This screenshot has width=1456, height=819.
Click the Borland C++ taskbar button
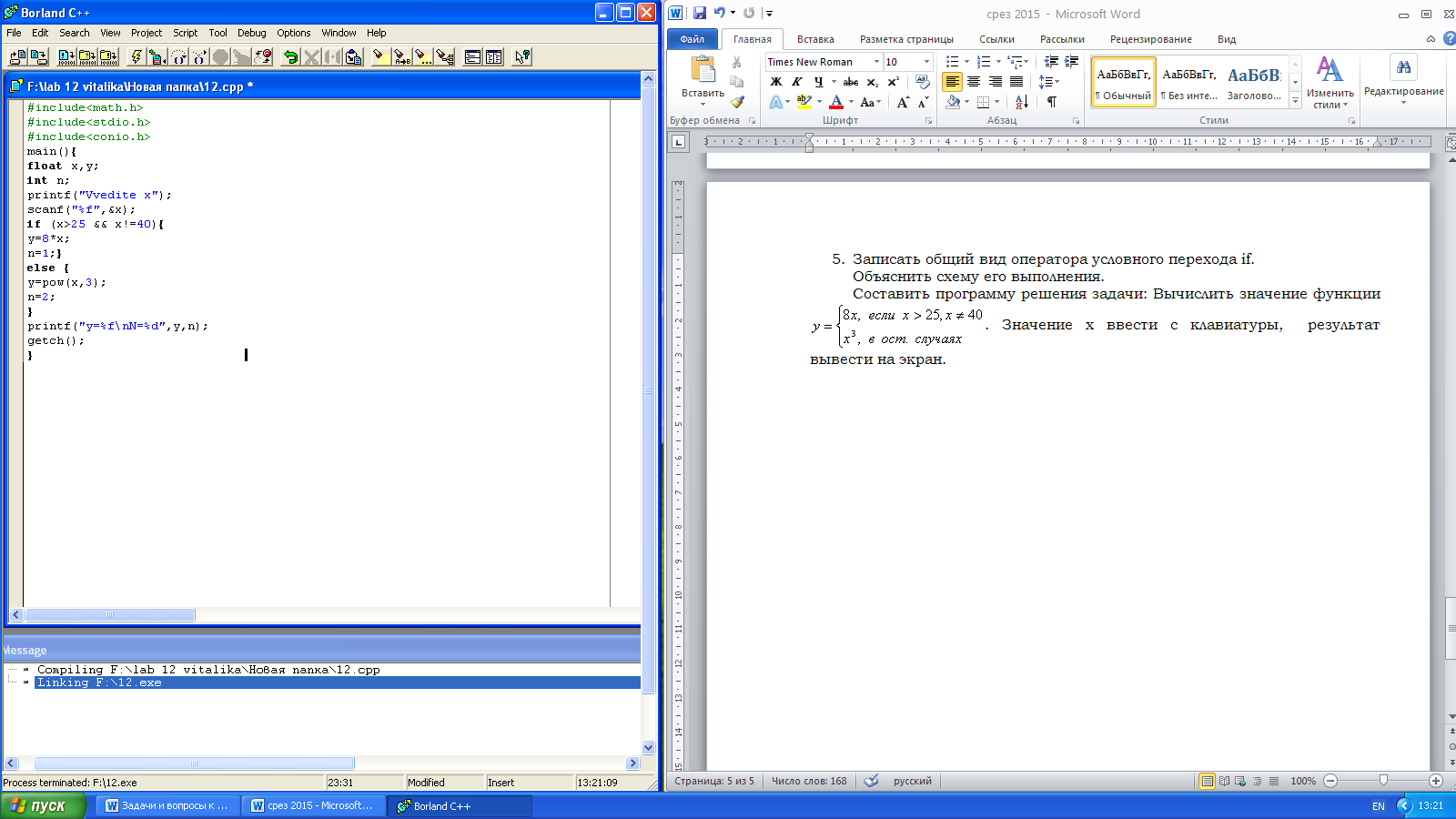[460, 805]
